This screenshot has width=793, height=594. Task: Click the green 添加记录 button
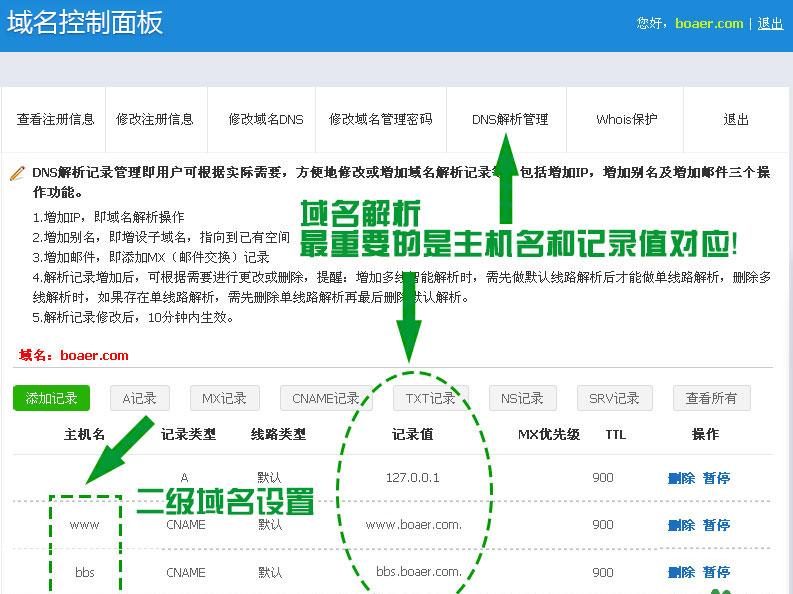52,398
